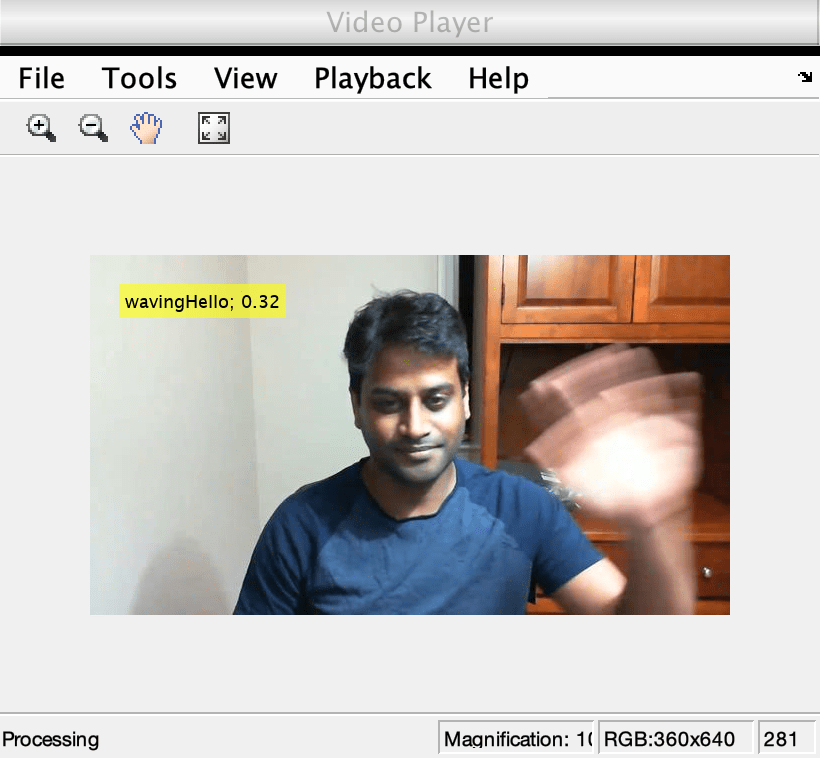This screenshot has height=758, width=820.
Task: Toggle Maintain Fit to Window icon
Action: pyautogui.click(x=214, y=128)
